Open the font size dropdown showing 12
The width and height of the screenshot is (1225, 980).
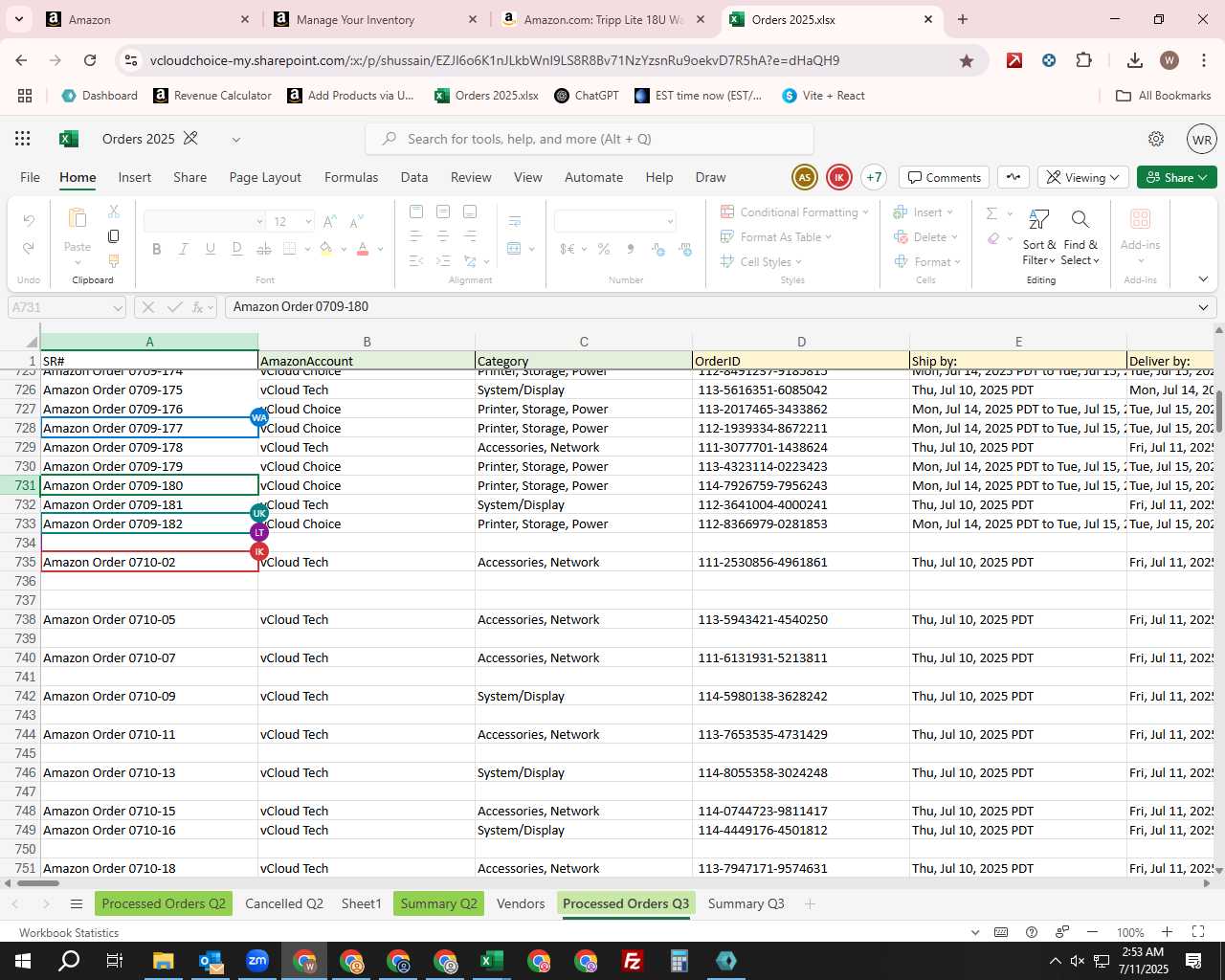coord(308,221)
